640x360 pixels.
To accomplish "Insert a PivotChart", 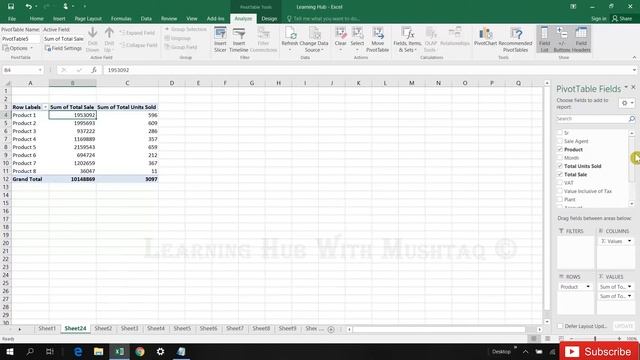I will 485,37.
